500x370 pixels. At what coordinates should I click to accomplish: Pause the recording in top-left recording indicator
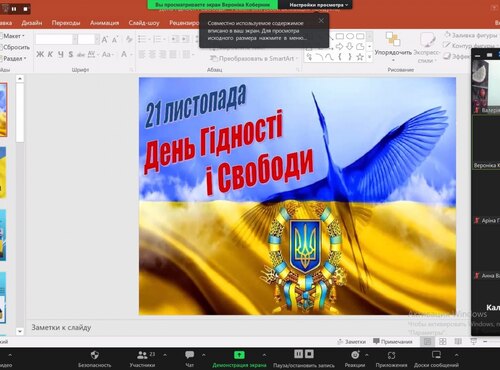(14, 9)
